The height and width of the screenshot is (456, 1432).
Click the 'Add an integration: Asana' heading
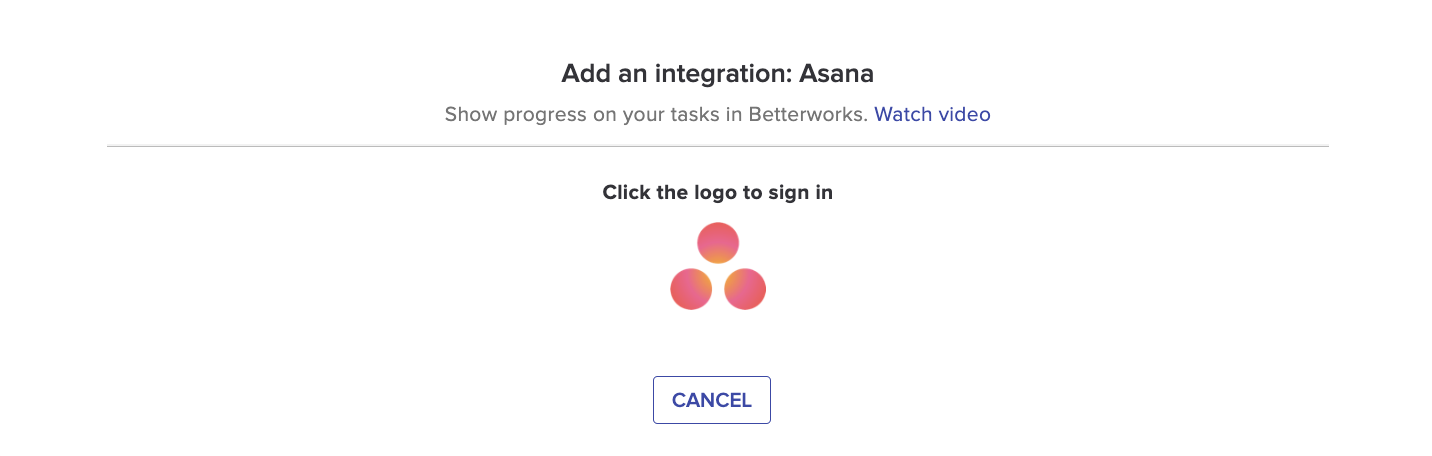718,73
